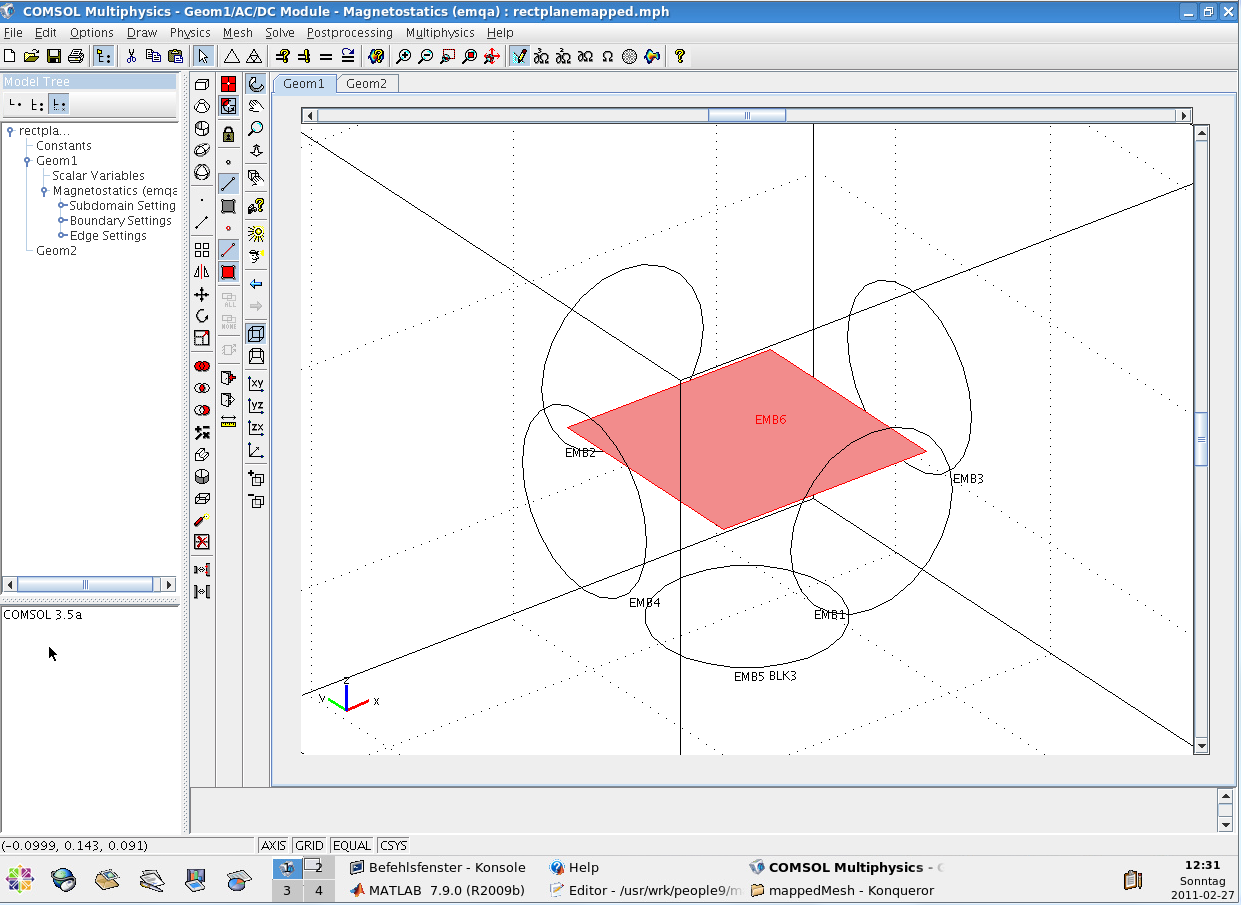The width and height of the screenshot is (1241, 905).
Task: Collapse the Magnetostatics (emqa) node
Action: point(44,191)
